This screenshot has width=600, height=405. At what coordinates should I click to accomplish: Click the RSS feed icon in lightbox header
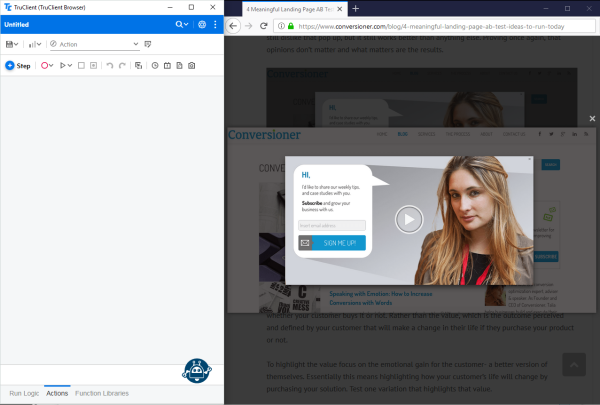586,134
